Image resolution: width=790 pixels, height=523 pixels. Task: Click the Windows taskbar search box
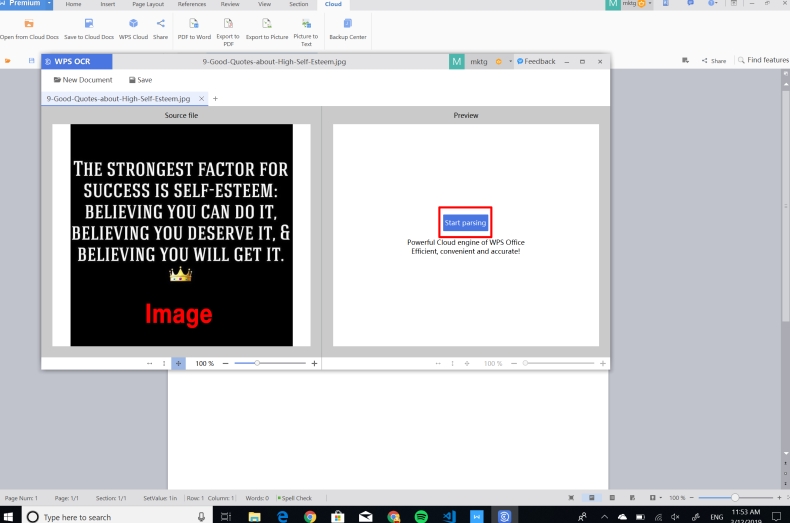pos(110,516)
